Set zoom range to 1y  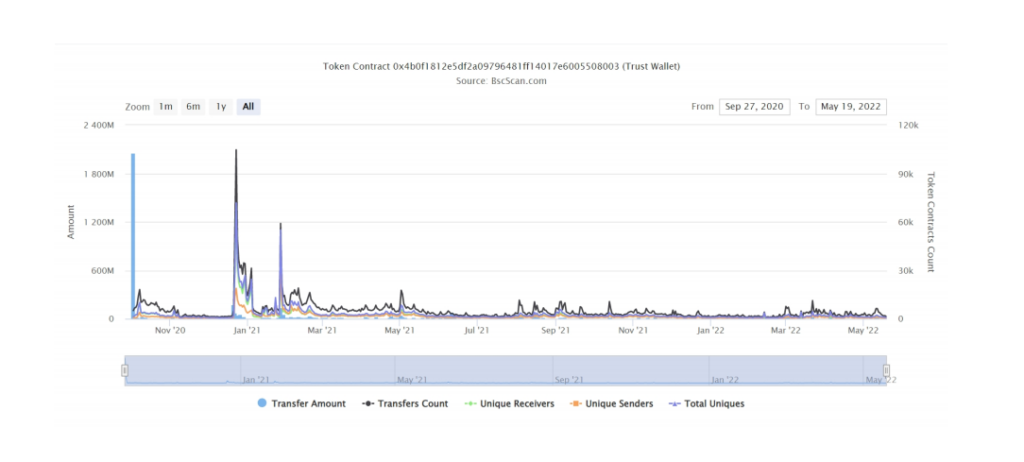click(x=221, y=107)
